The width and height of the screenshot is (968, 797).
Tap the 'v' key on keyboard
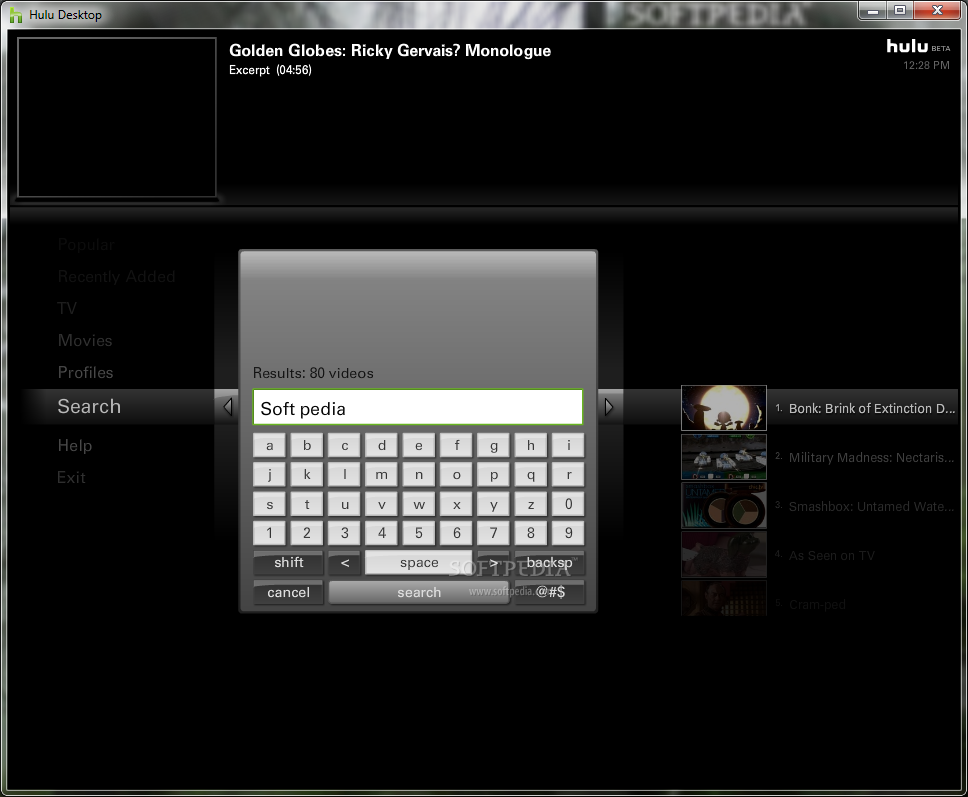(x=382, y=504)
